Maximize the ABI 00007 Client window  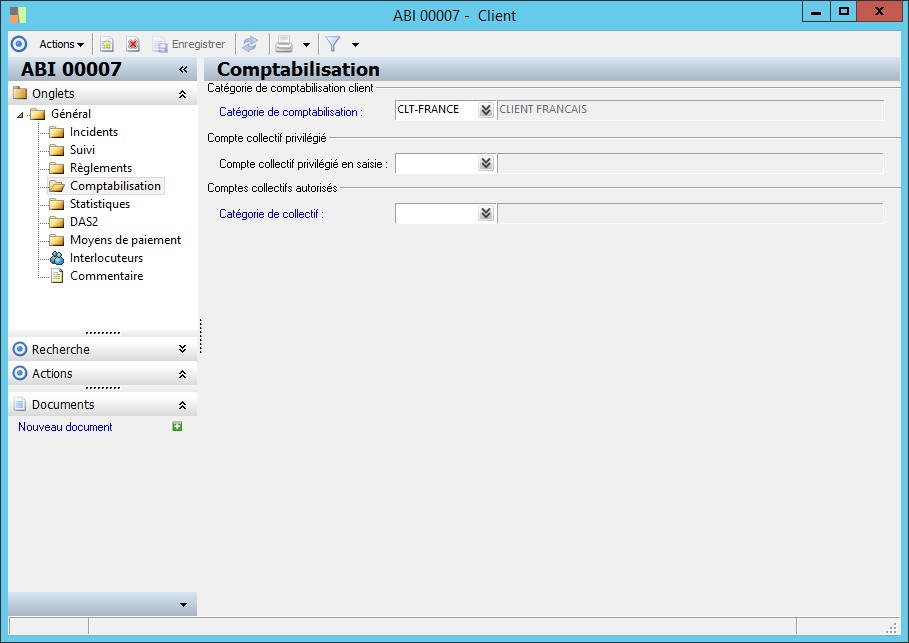click(844, 11)
